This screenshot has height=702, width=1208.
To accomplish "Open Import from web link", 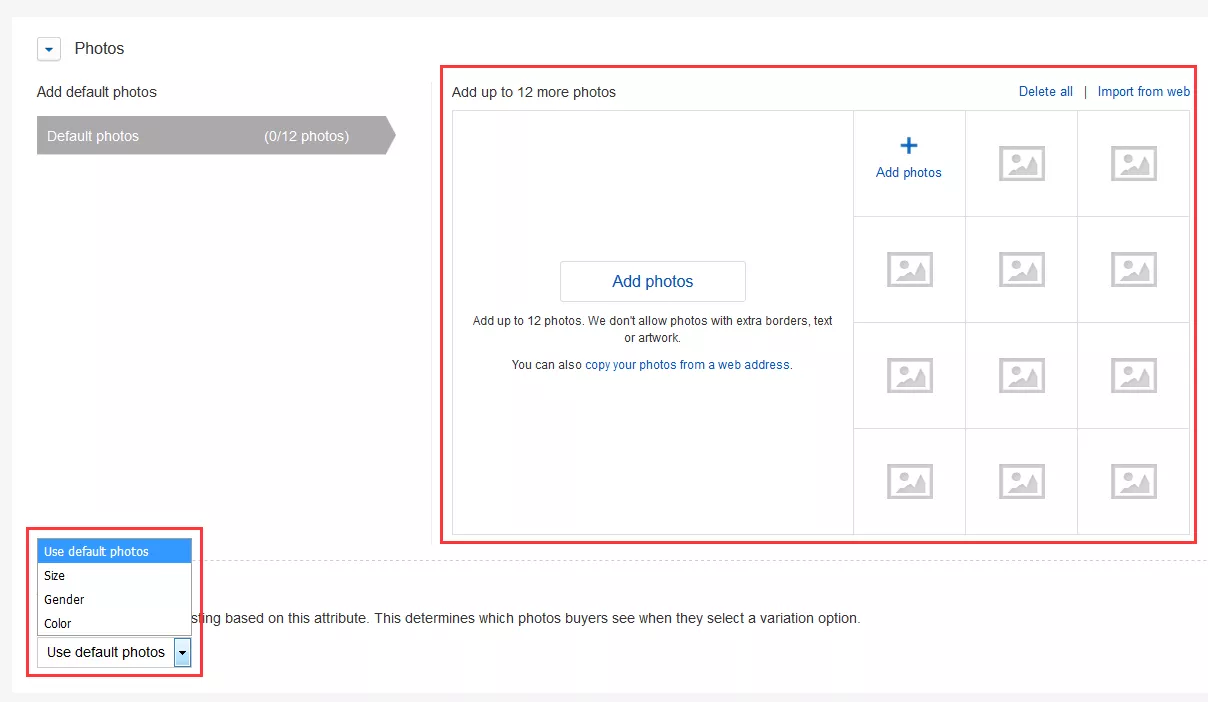I will point(1143,92).
